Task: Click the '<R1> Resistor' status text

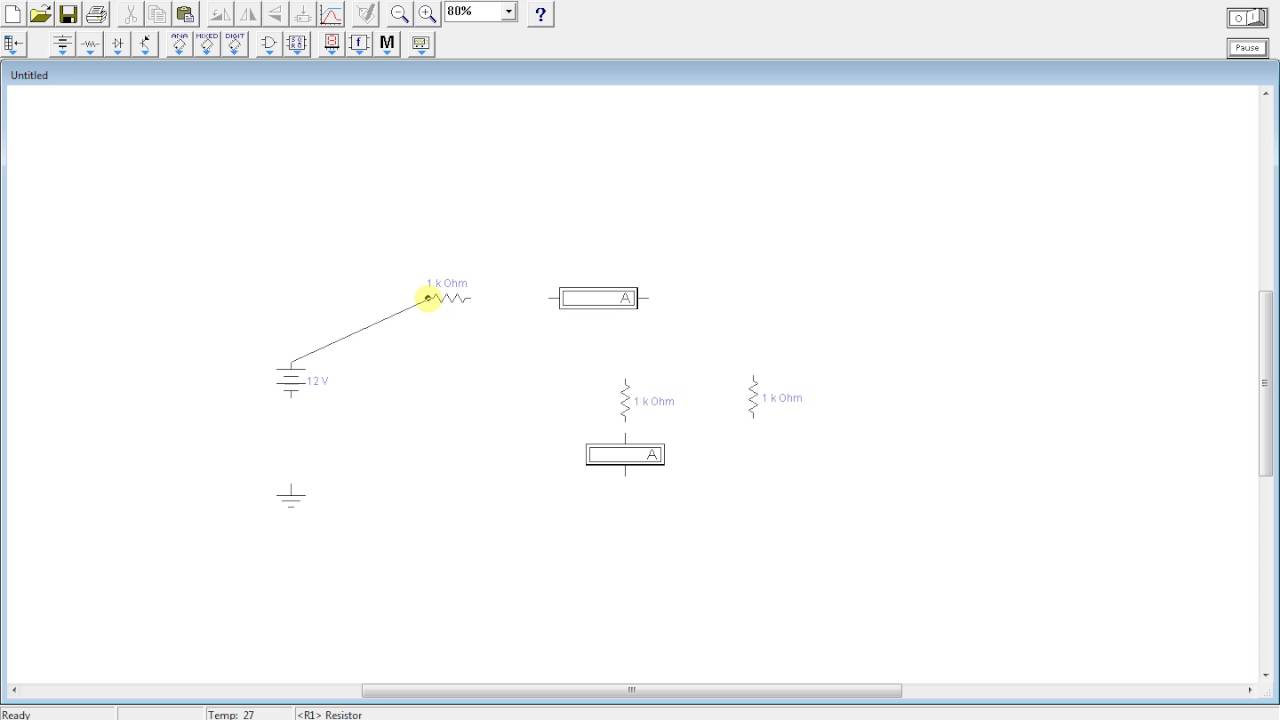Action: [x=330, y=714]
